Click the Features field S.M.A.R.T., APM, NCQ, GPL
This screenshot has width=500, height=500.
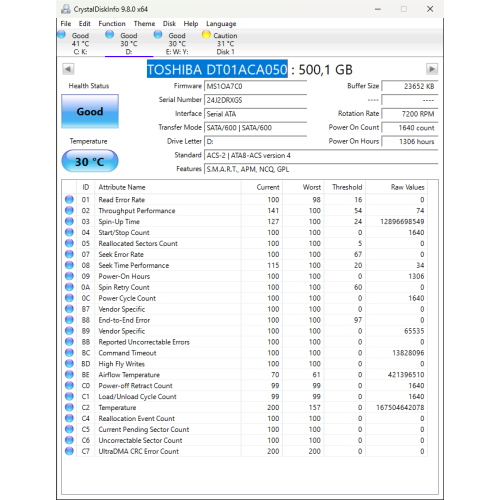(321, 169)
